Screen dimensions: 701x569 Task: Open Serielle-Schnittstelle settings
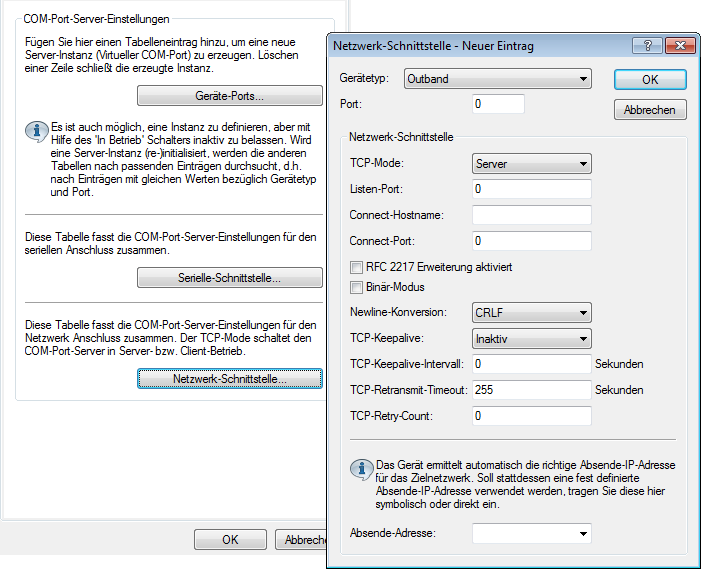pos(229,278)
